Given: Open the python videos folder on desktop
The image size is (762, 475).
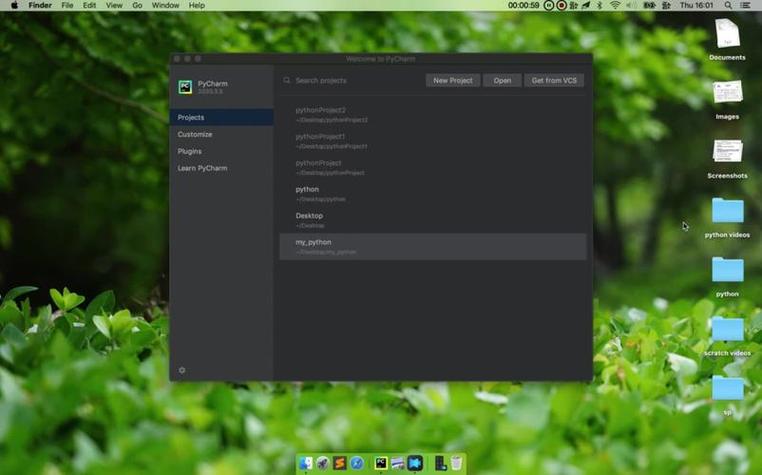Looking at the screenshot, I should pos(727,211).
